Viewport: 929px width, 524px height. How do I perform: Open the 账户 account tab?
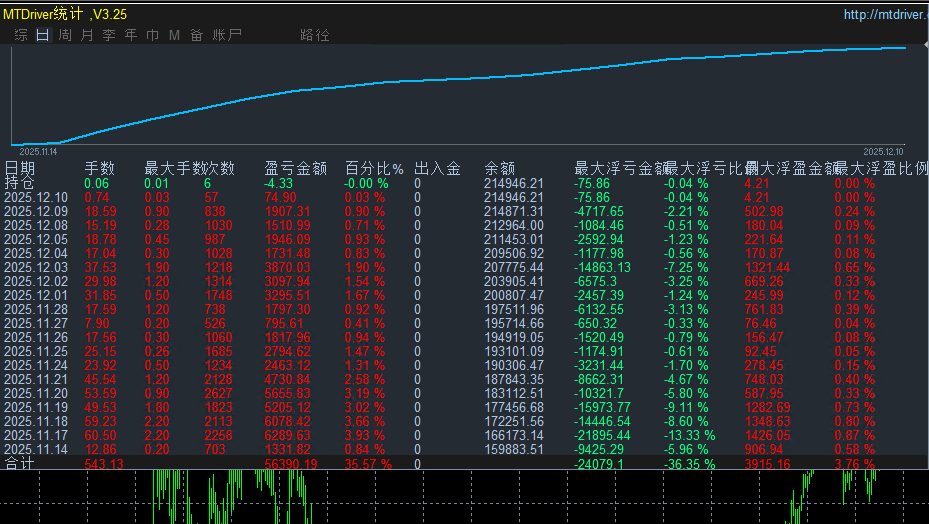[x=227, y=35]
